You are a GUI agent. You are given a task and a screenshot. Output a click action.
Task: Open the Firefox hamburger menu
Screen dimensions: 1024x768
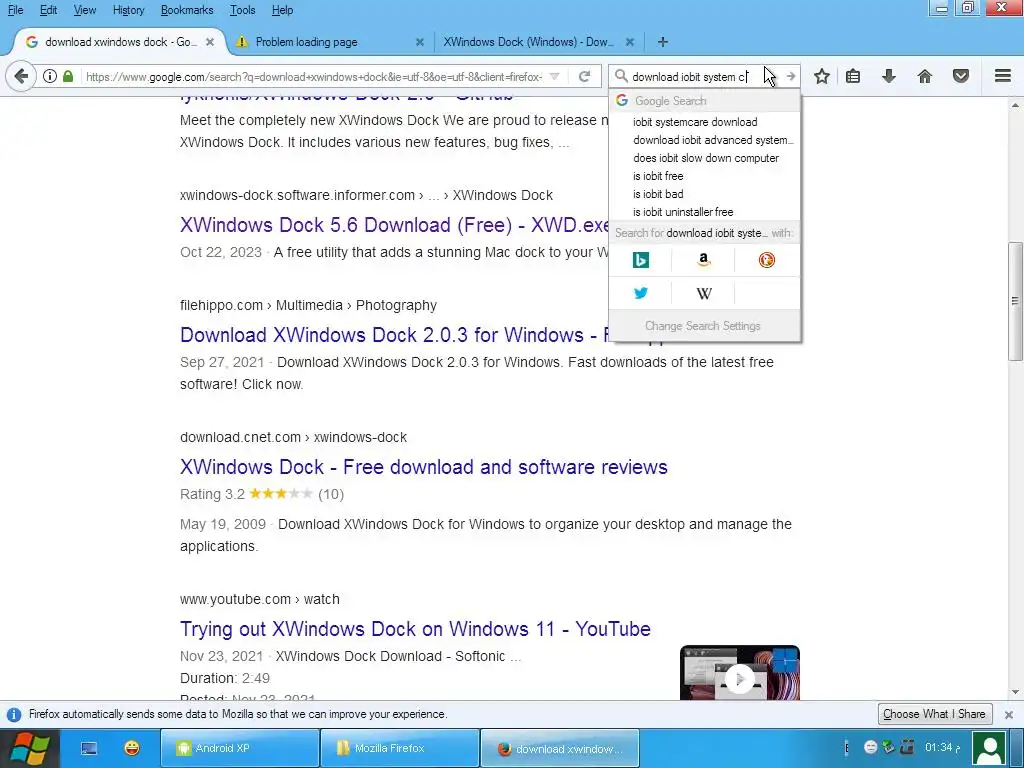1002,76
